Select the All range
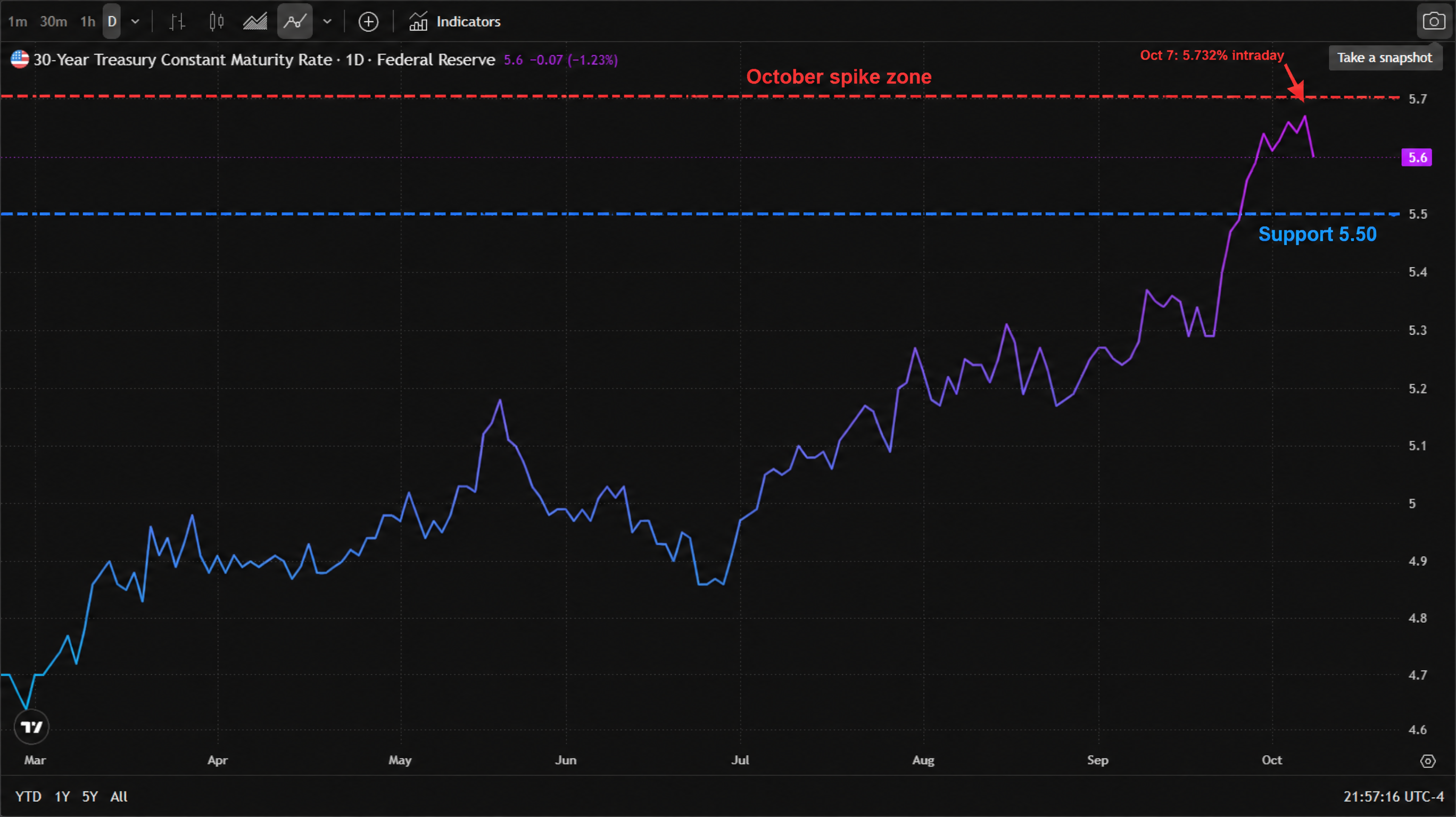 point(119,797)
